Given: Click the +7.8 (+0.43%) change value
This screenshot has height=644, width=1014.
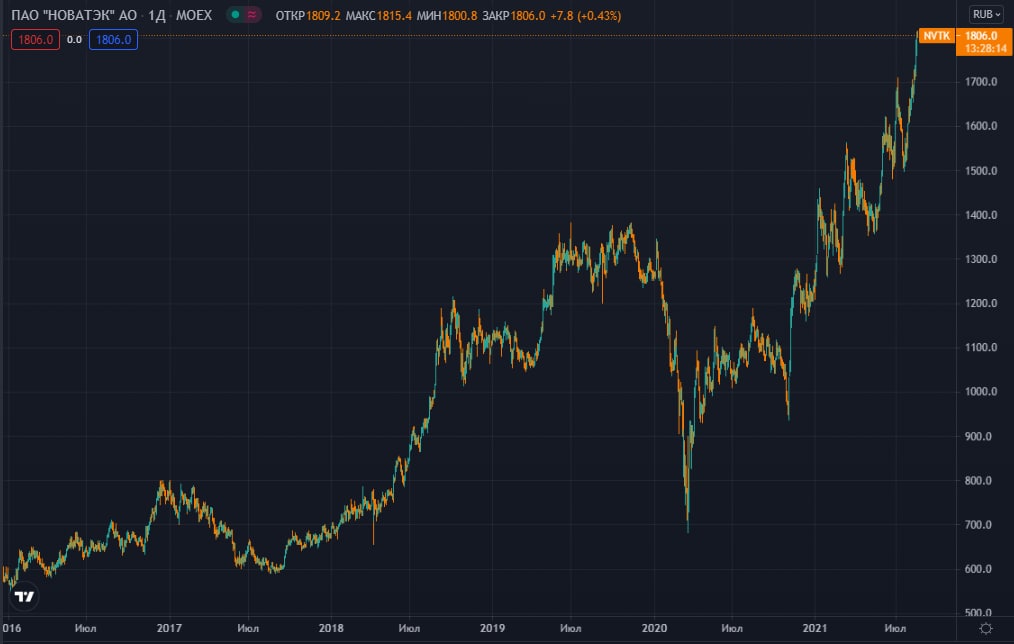Looking at the screenshot, I should (585, 16).
